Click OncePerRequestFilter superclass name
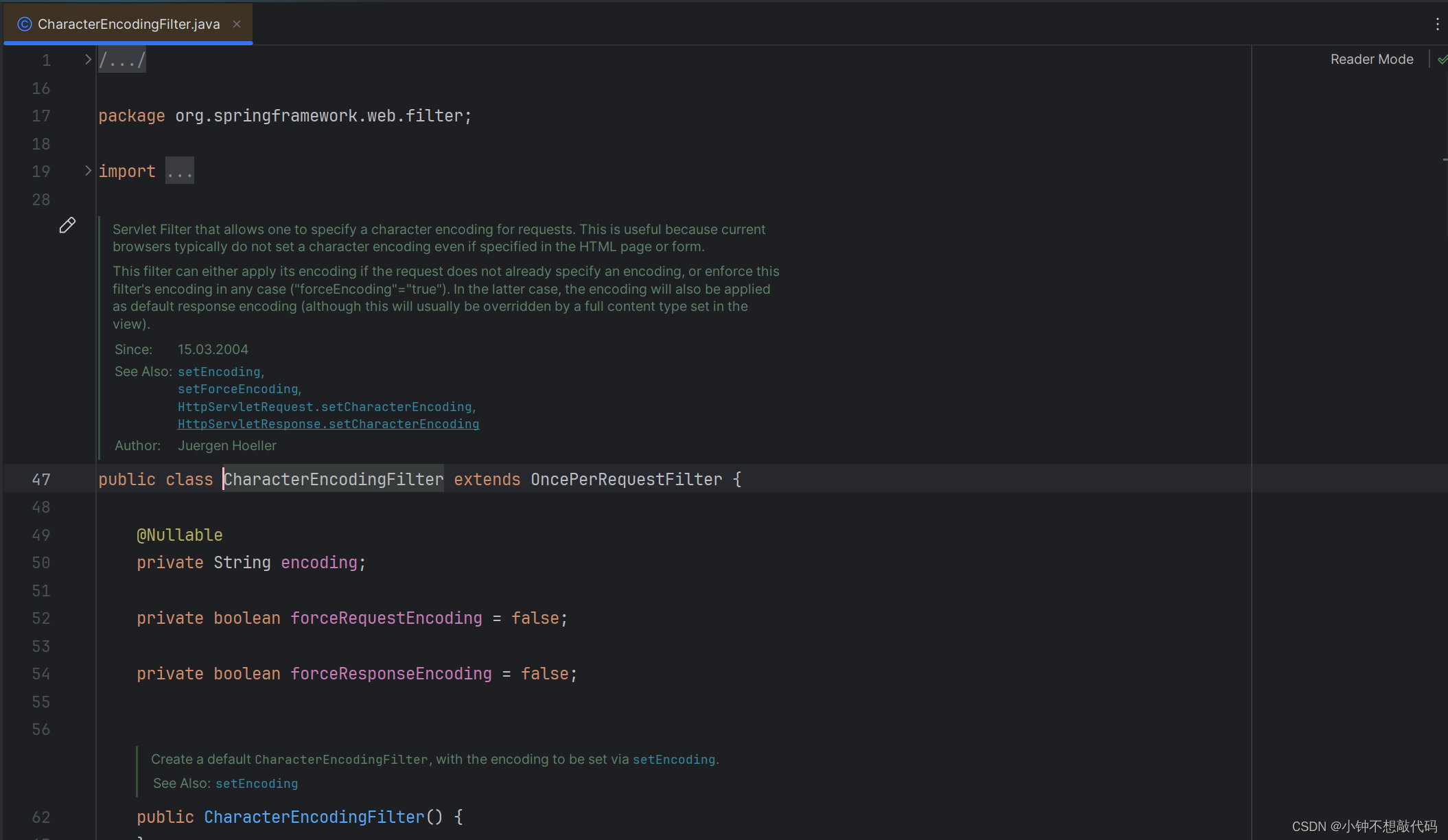Viewport: 1448px width, 840px height. coord(627,479)
